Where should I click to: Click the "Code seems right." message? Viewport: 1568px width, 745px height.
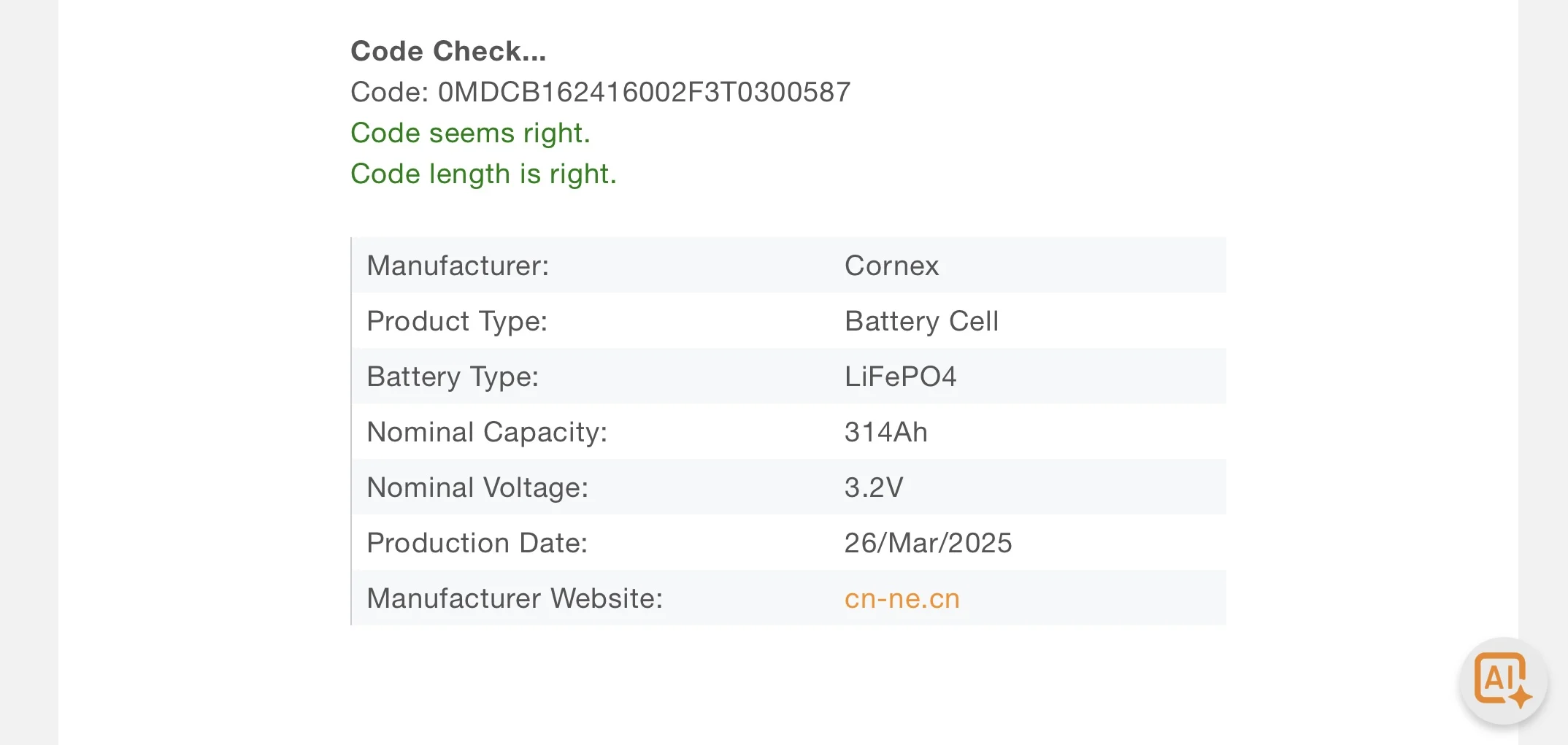(x=470, y=133)
